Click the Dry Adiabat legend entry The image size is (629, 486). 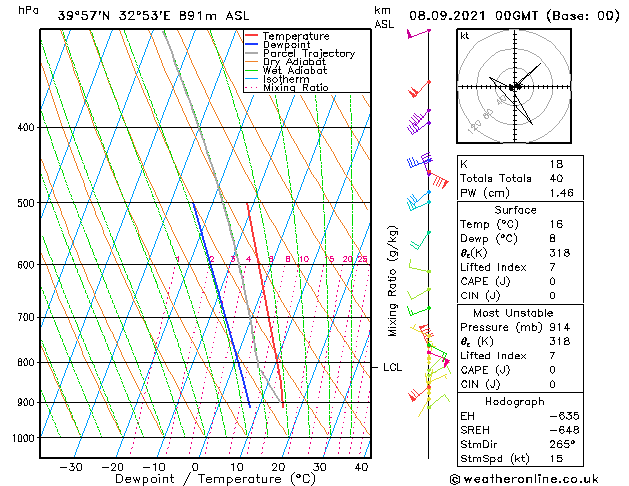[294, 62]
